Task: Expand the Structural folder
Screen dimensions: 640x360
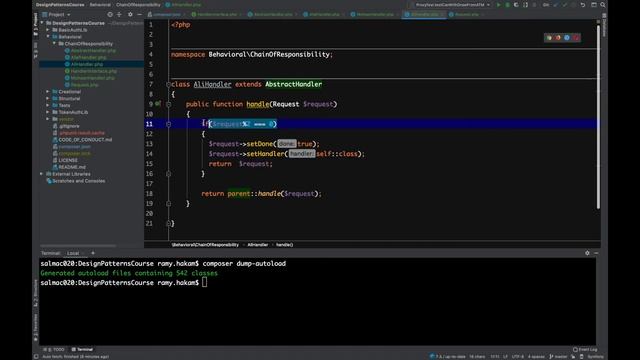Action: point(48,98)
